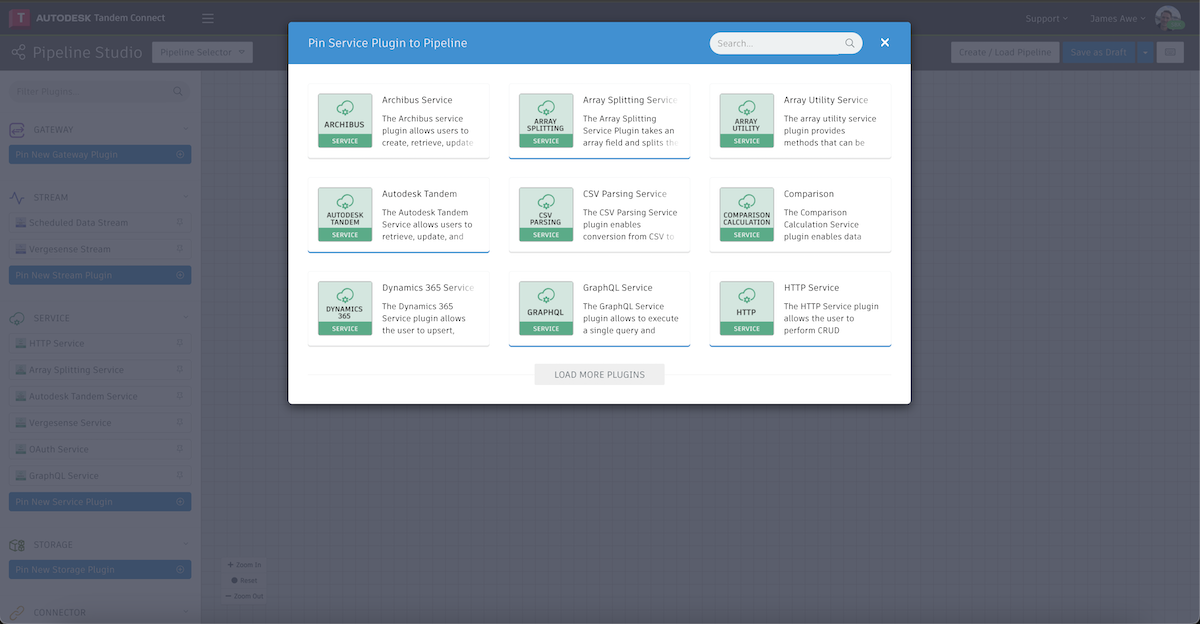Close the Pin Service Plugin dialog

click(885, 43)
